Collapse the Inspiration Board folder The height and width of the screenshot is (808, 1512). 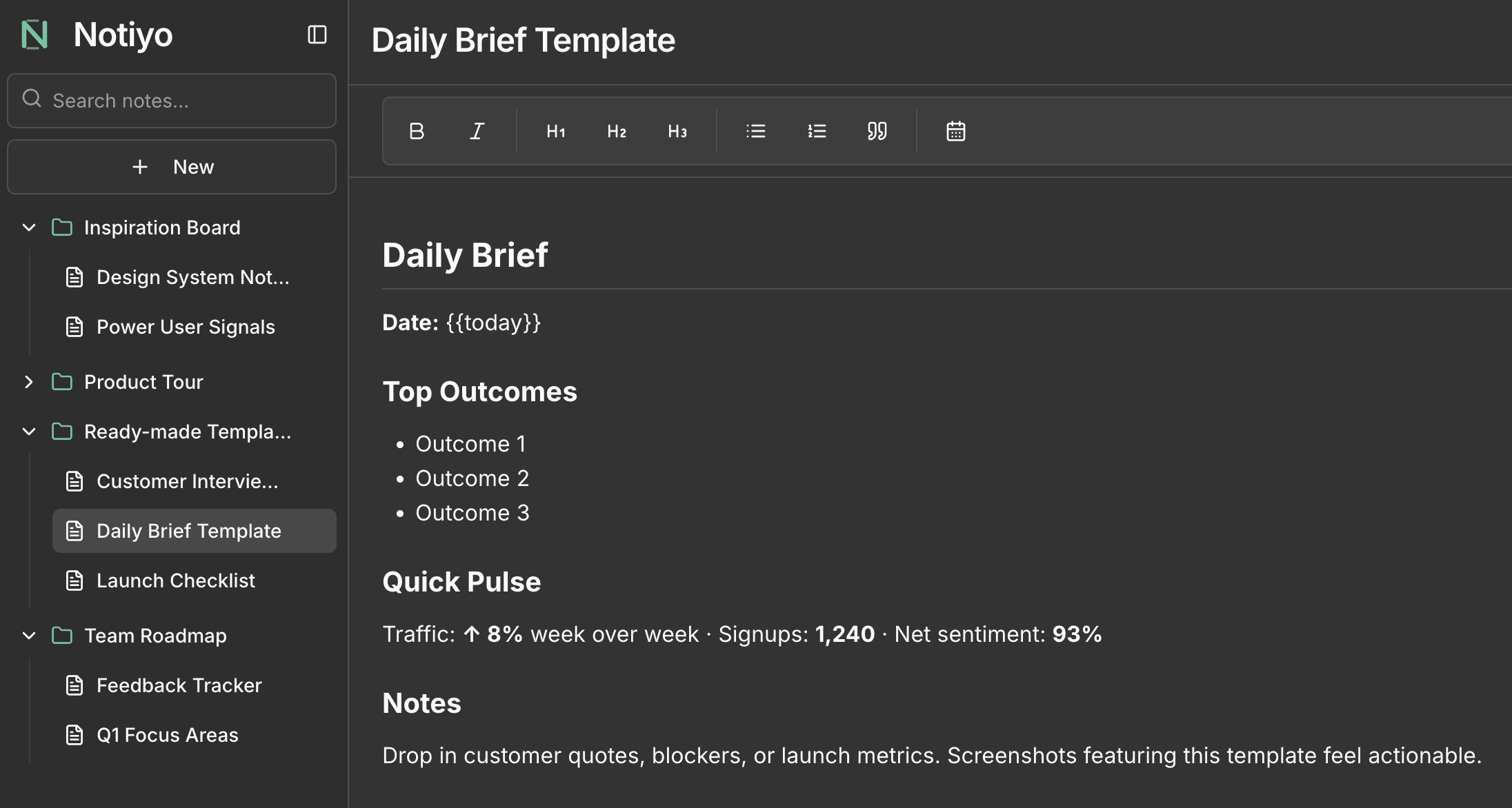[29, 228]
